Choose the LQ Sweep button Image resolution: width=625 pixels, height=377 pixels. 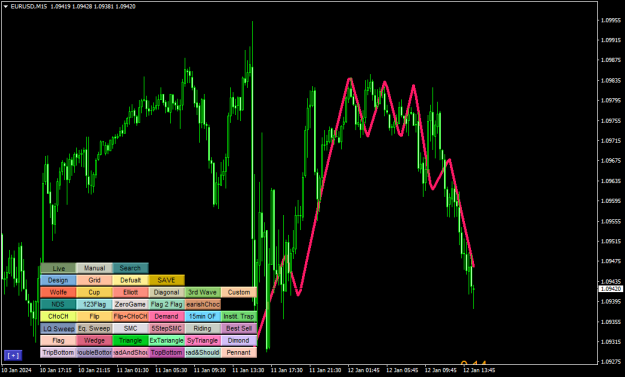click(58, 328)
